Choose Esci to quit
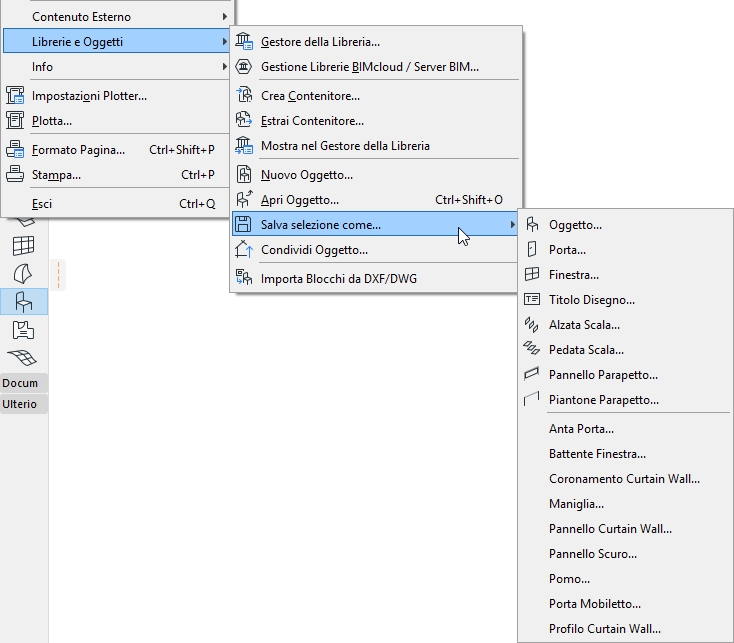 (116, 204)
